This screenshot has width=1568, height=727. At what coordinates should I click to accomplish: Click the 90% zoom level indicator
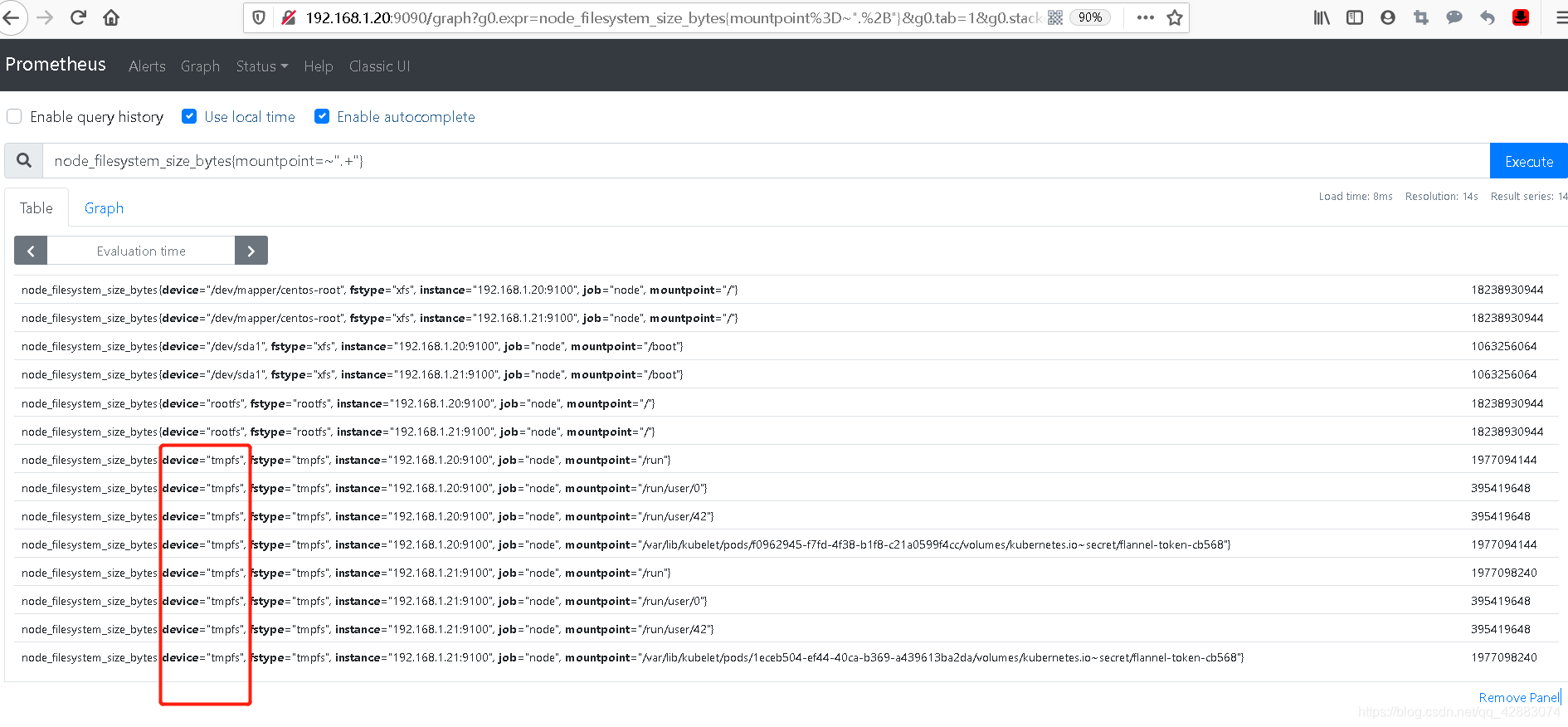coord(1090,17)
